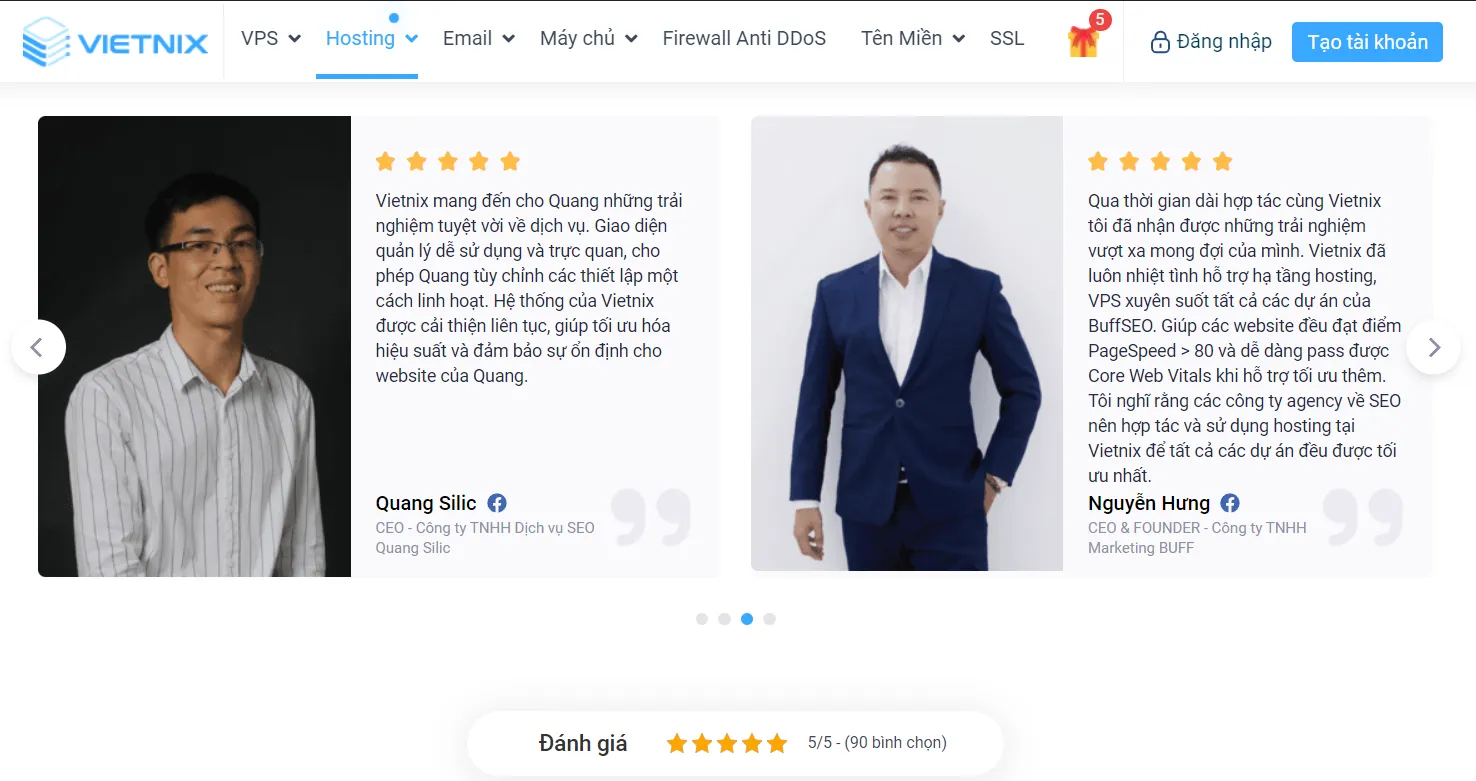Click the next testimonial arrow
Screen dimensions: 1476x781
[1434, 347]
